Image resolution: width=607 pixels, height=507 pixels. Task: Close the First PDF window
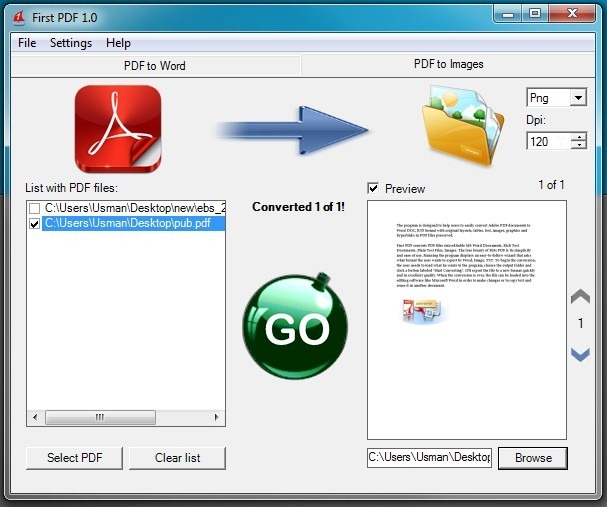click(x=572, y=14)
